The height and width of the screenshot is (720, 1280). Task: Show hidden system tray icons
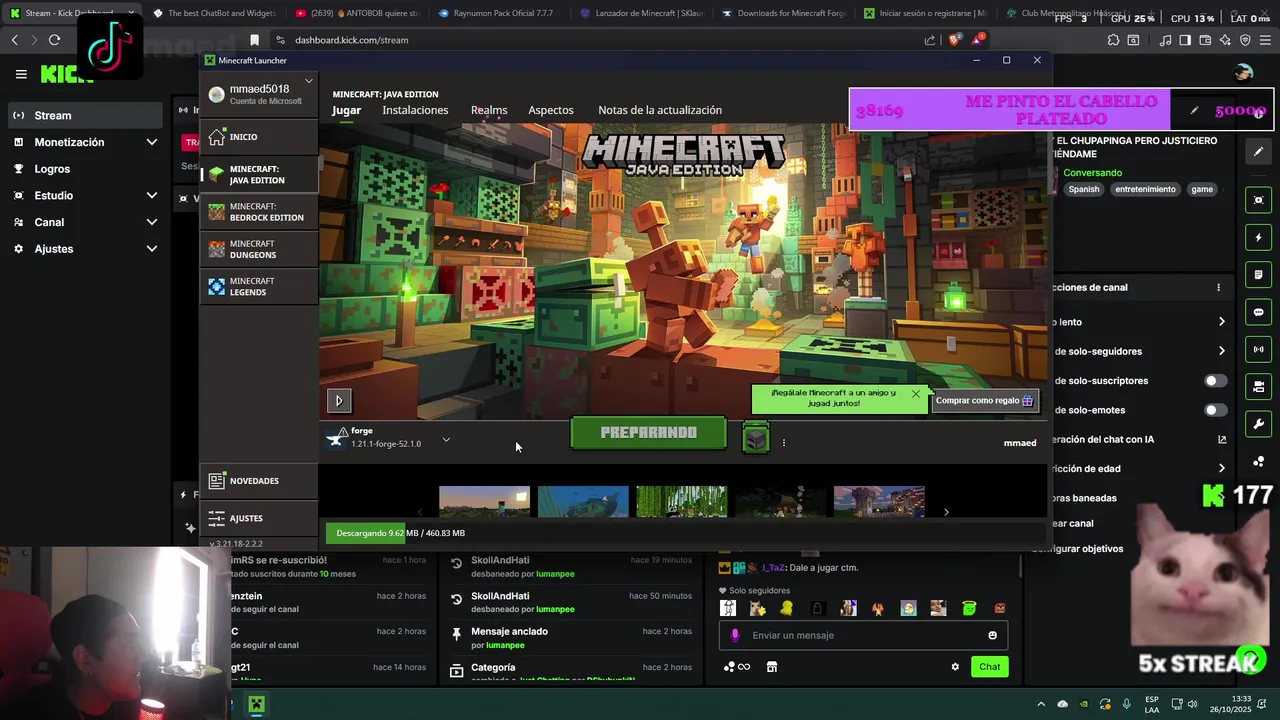1040,704
